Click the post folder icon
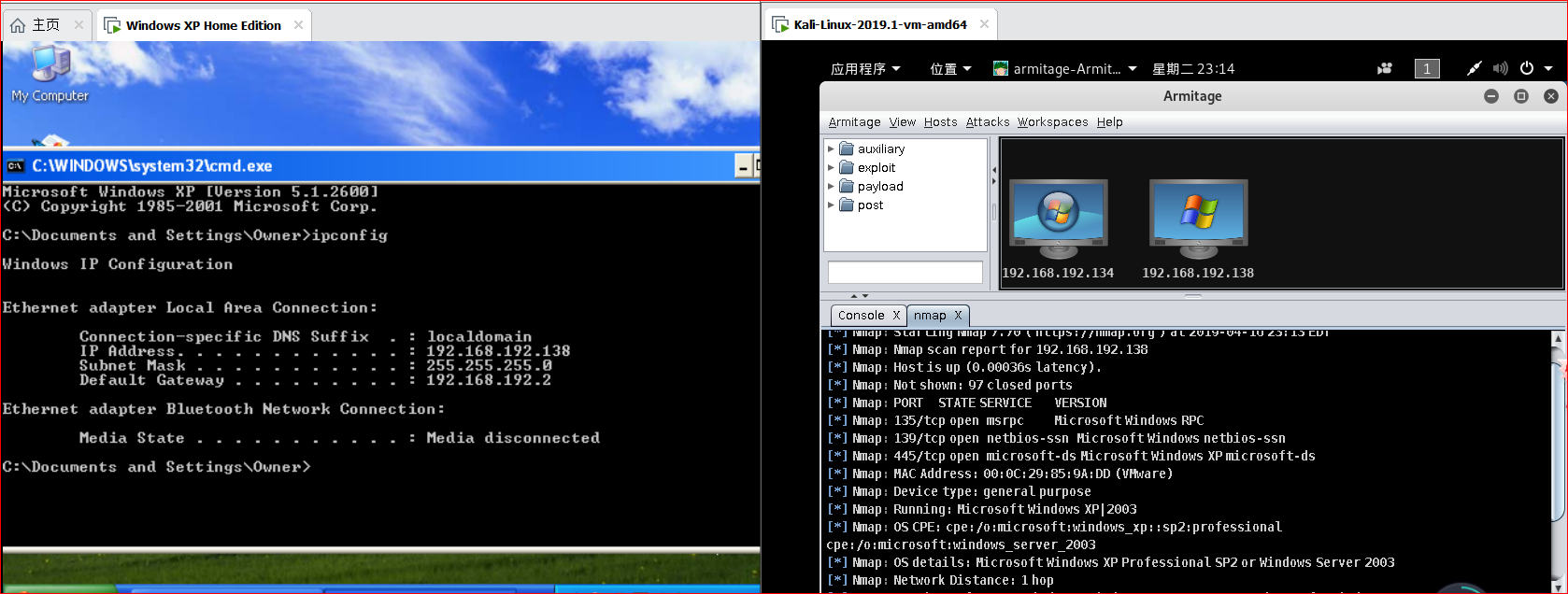1568x594 pixels. 847,205
